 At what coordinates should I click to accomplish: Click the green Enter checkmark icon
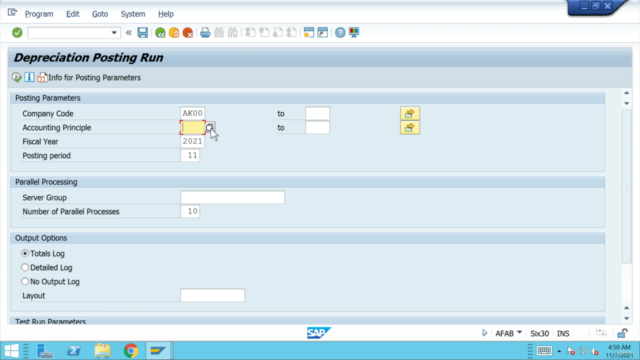point(17,33)
